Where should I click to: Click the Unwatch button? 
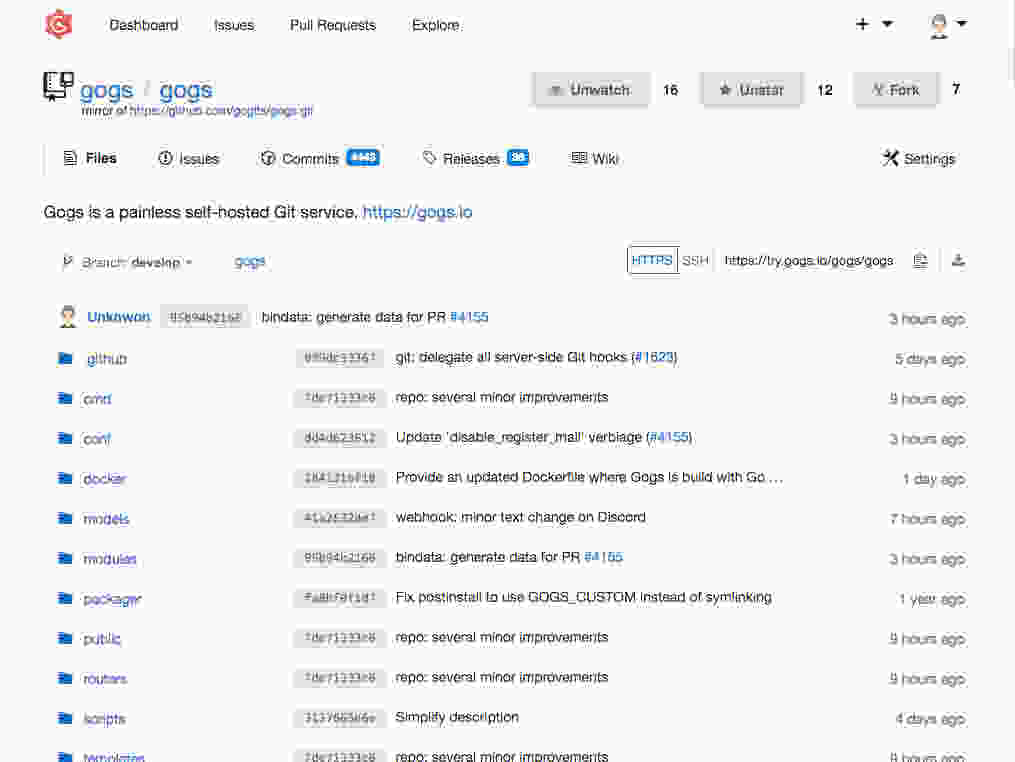[591, 89]
